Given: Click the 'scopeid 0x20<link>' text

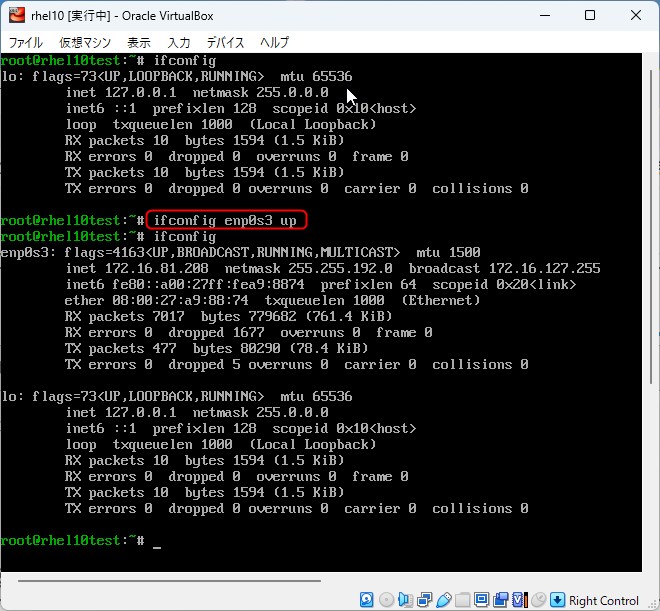Looking at the screenshot, I should [x=504, y=284].
